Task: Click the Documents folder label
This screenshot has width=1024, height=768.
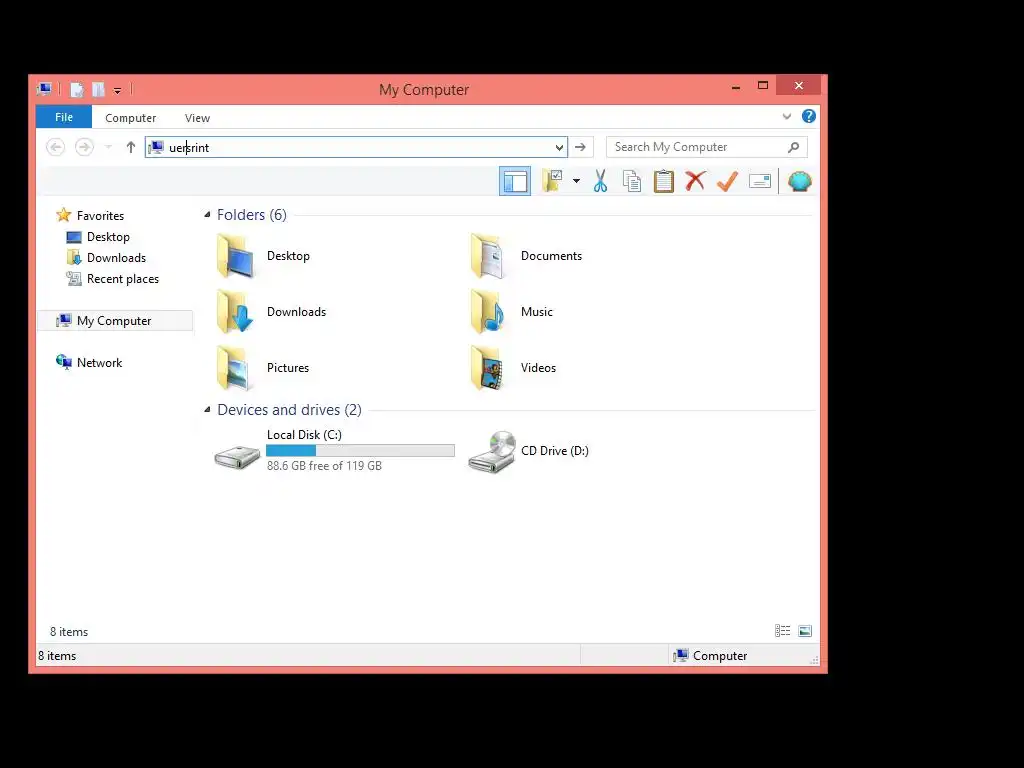Action: (551, 256)
